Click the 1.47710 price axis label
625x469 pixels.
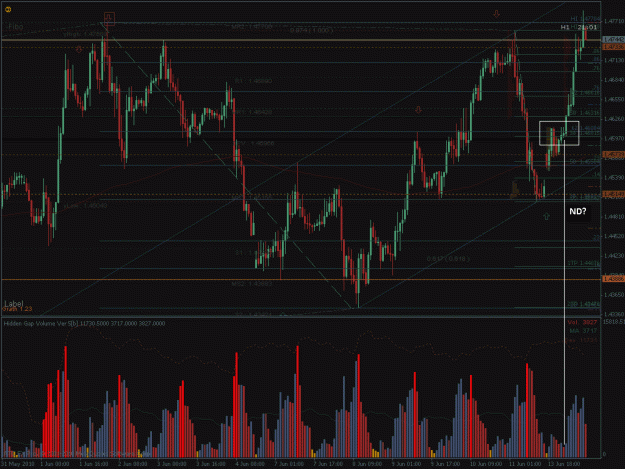pos(614,21)
